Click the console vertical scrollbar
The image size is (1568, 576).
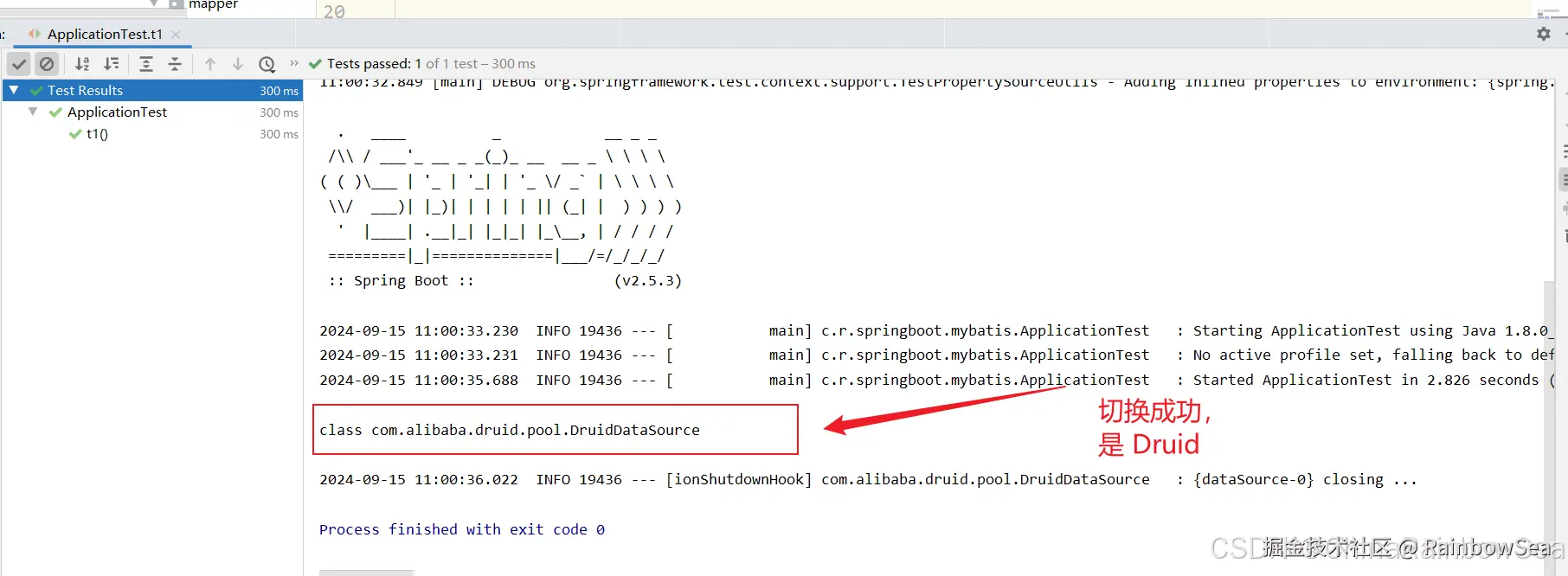[x=1549, y=424]
